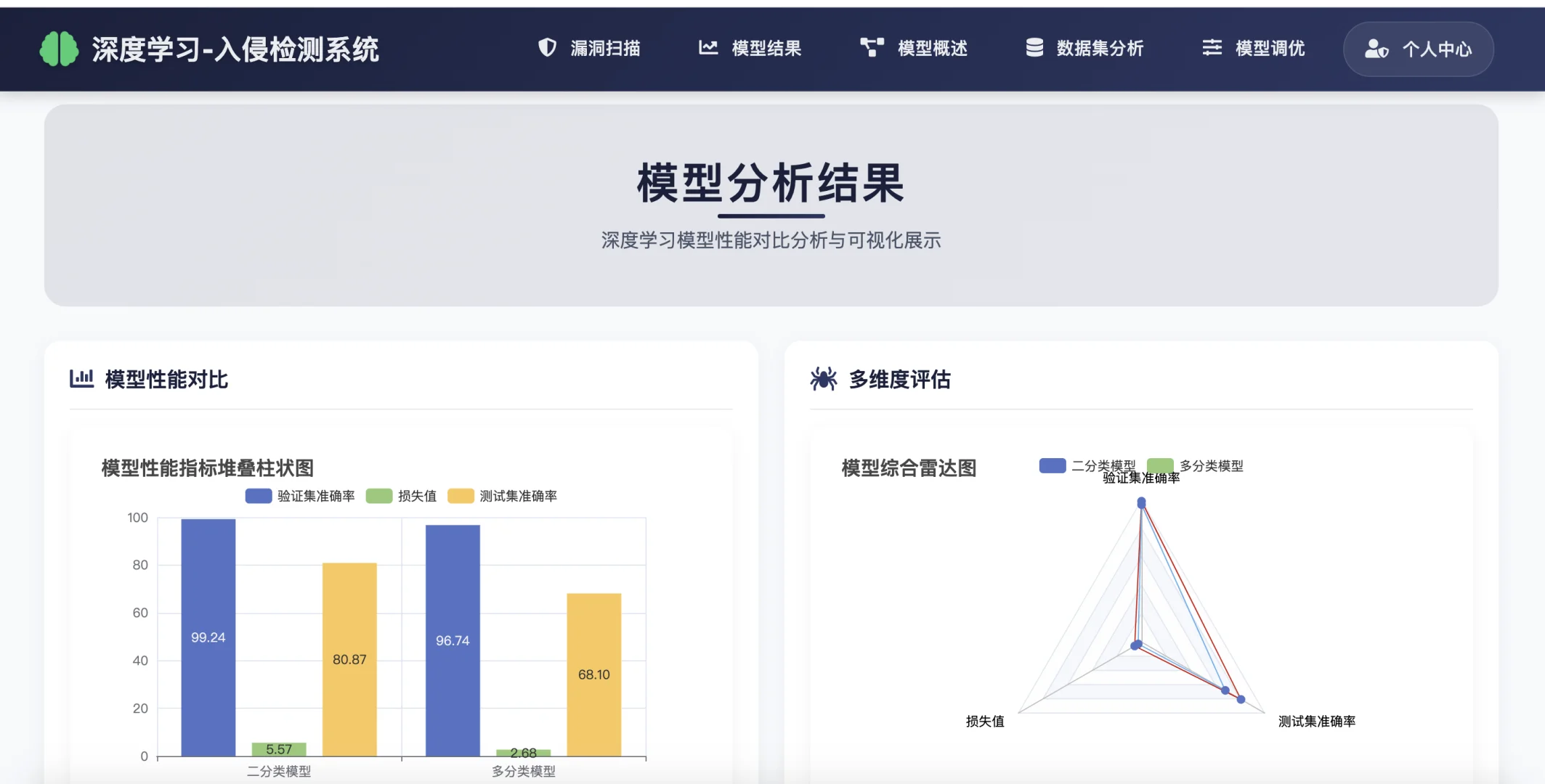Click the yellow 80.87 bar
Image resolution: width=1545 pixels, height=784 pixels.
[350, 659]
